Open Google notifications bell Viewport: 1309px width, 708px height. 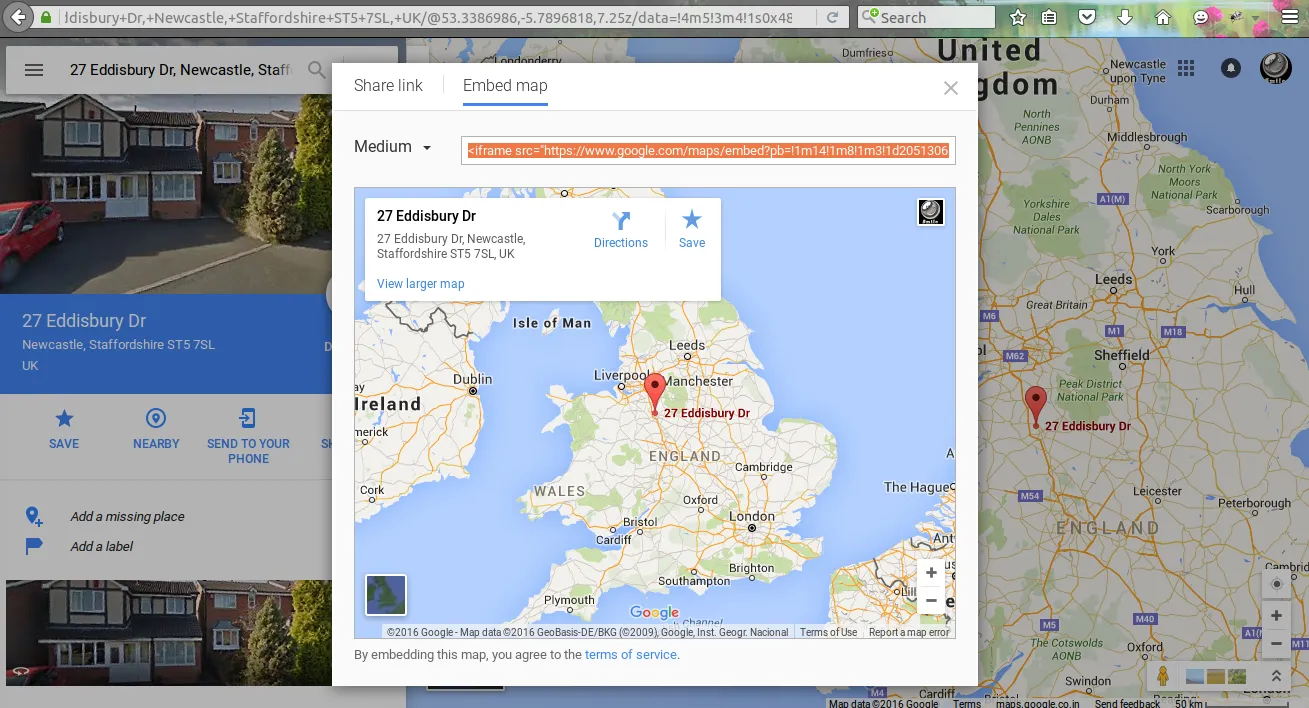pyautogui.click(x=1231, y=68)
